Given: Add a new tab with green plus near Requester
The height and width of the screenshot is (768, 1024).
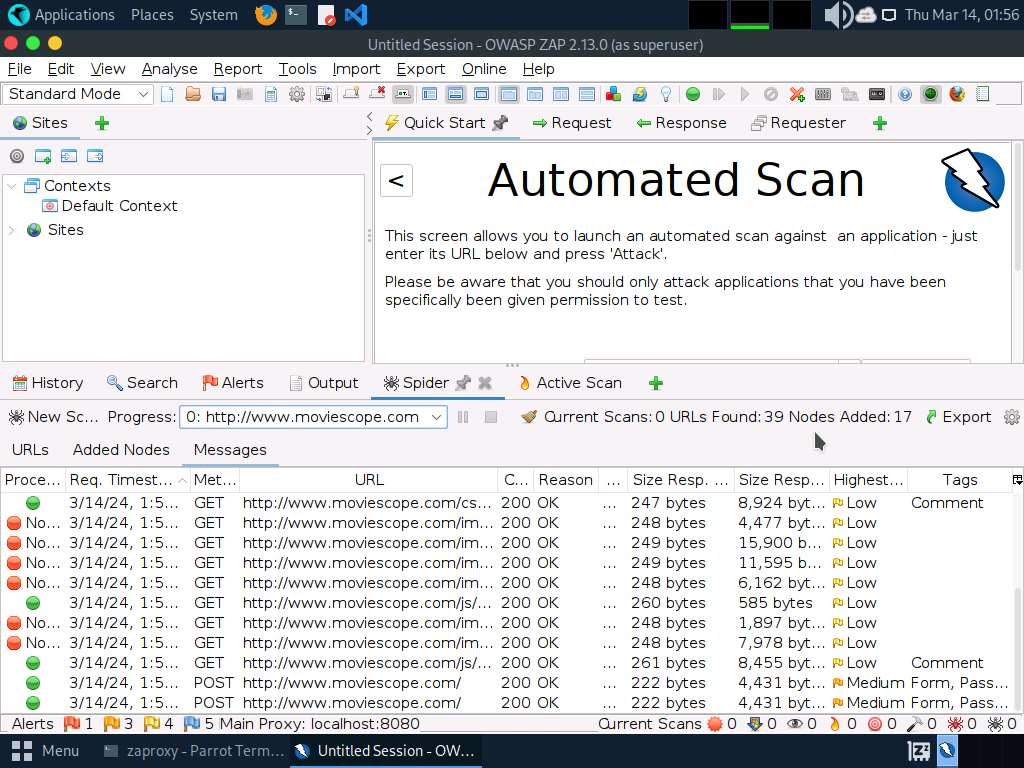Looking at the screenshot, I should tap(879, 123).
